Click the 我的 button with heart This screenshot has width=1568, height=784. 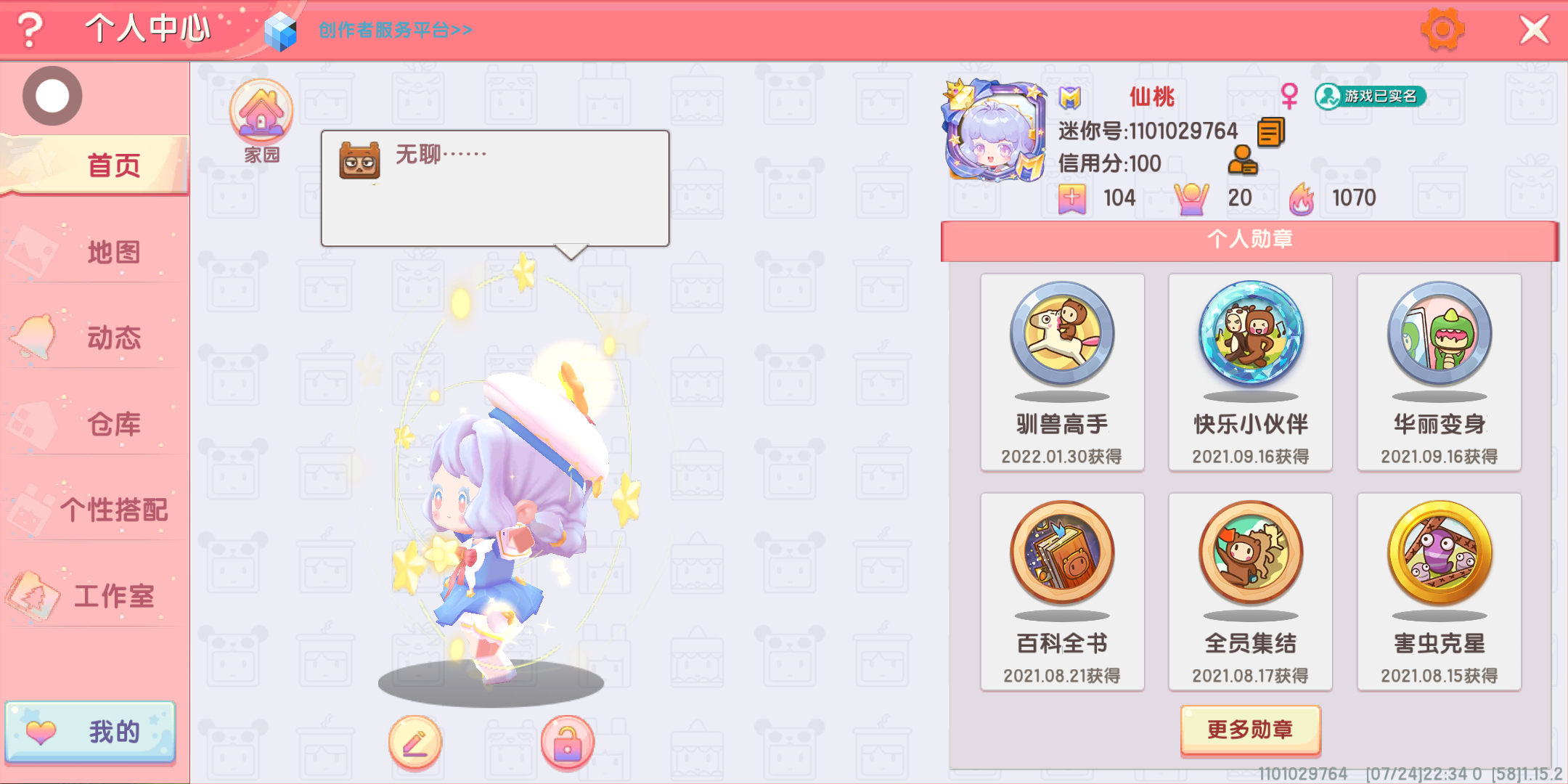91,732
